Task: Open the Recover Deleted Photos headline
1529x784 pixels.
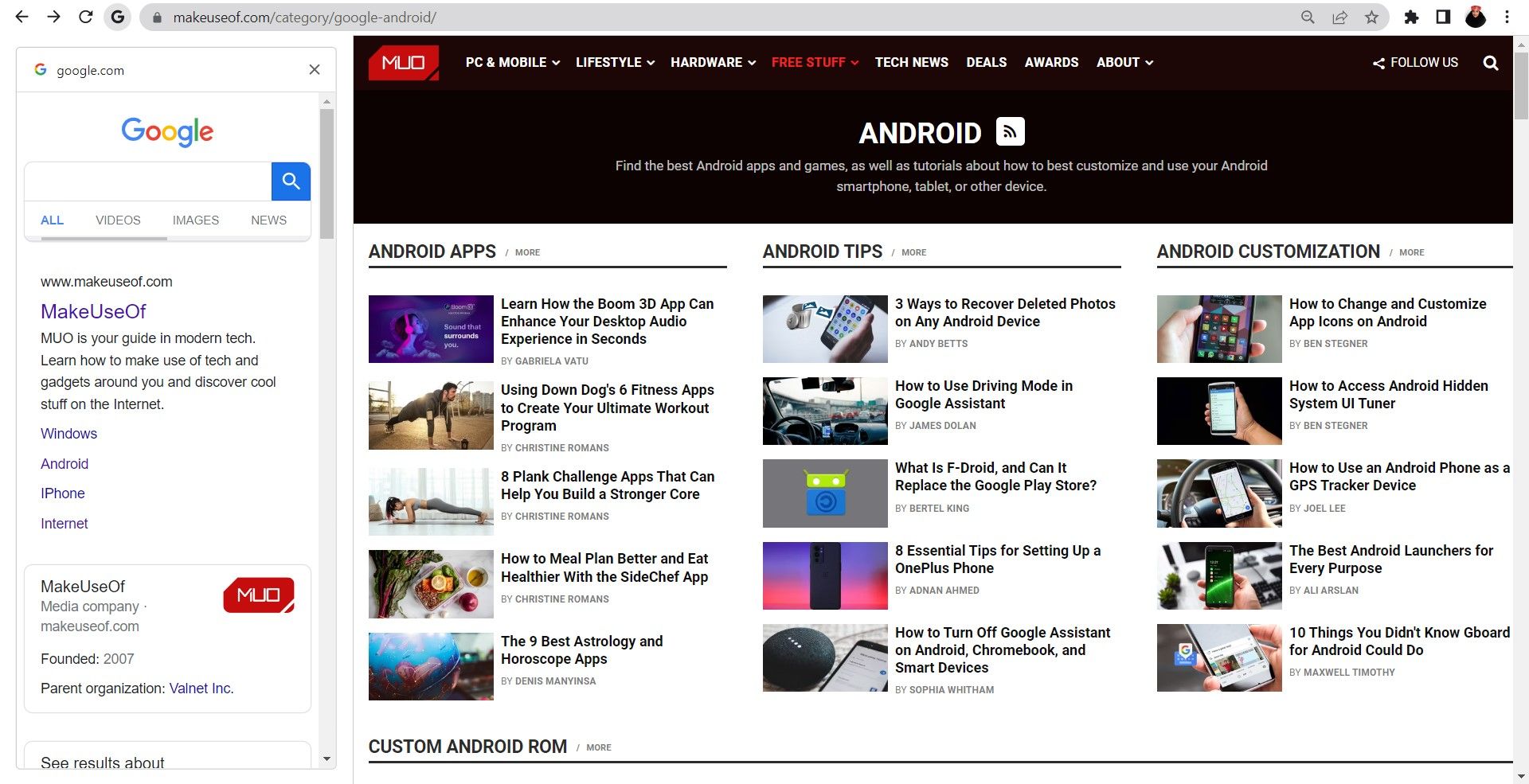Action: click(x=1005, y=313)
